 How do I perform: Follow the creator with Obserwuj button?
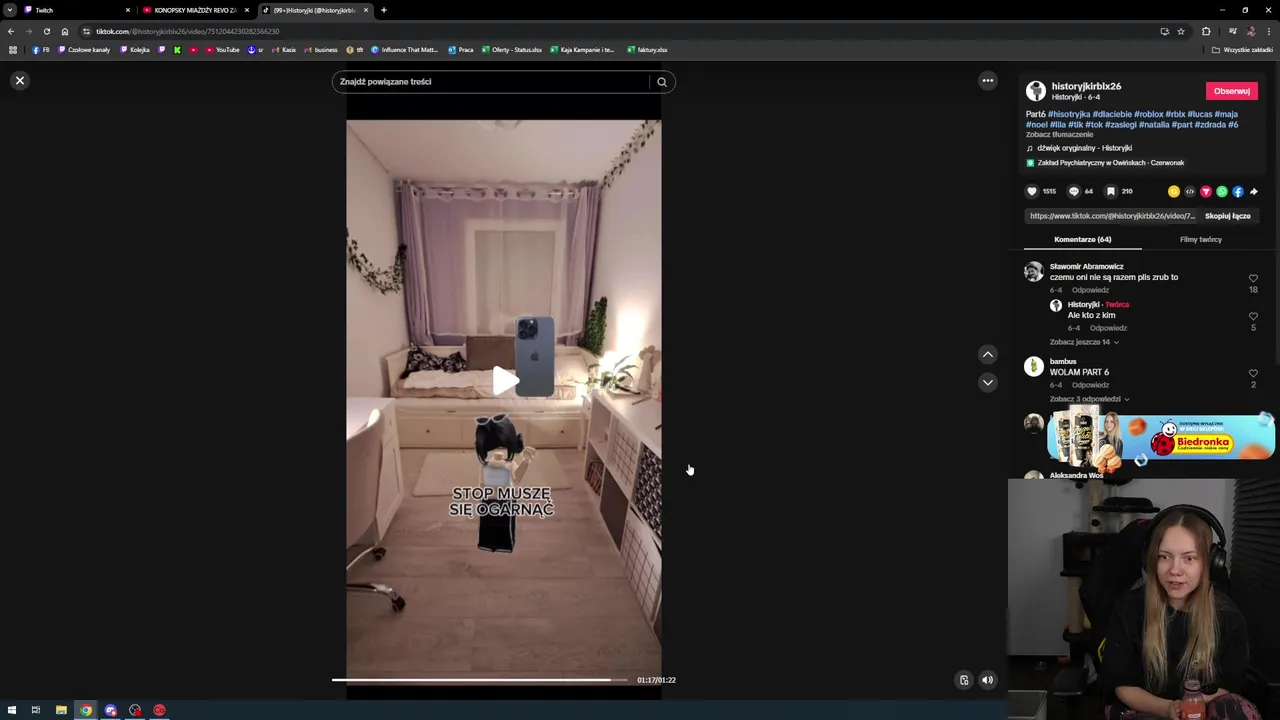click(x=1231, y=91)
